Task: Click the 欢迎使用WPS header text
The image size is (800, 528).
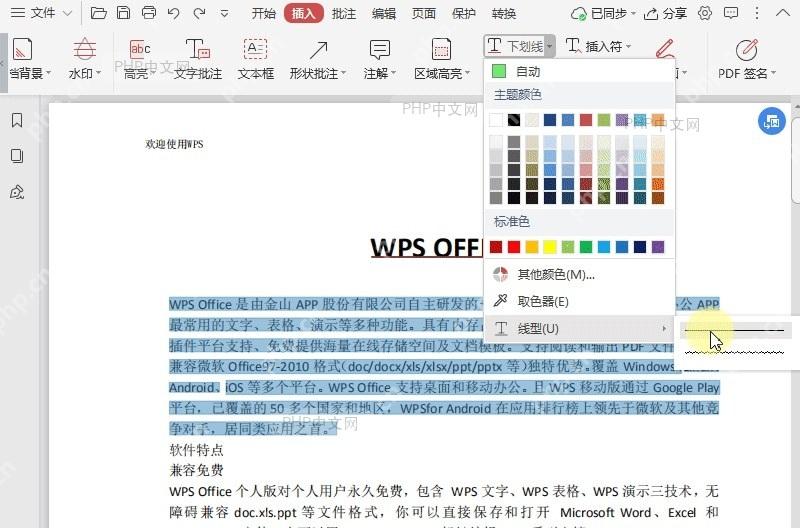Action: 174,144
